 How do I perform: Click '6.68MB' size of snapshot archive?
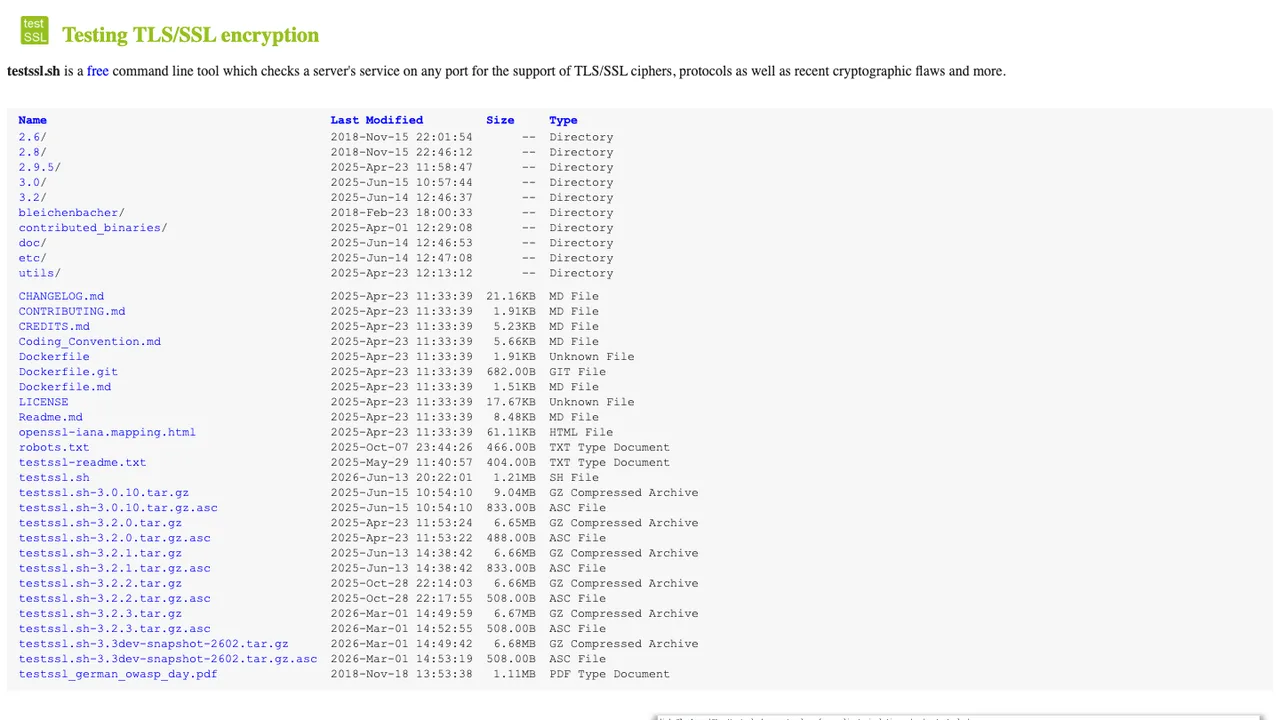pyautogui.click(x=514, y=643)
